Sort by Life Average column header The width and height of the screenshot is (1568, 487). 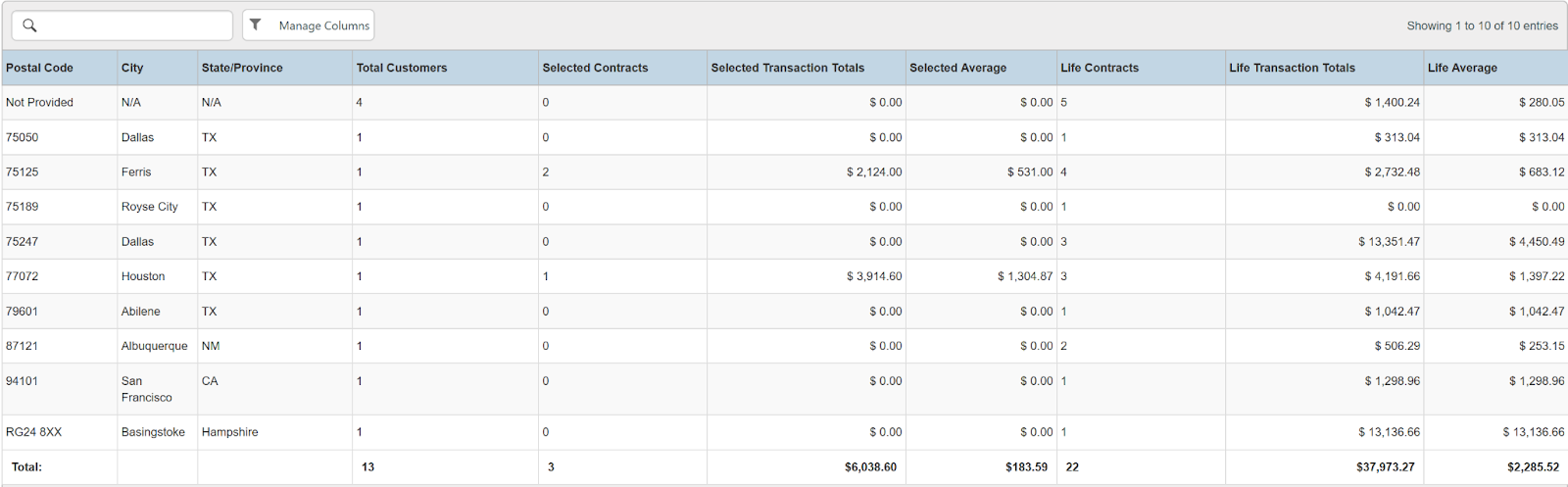tap(1462, 68)
